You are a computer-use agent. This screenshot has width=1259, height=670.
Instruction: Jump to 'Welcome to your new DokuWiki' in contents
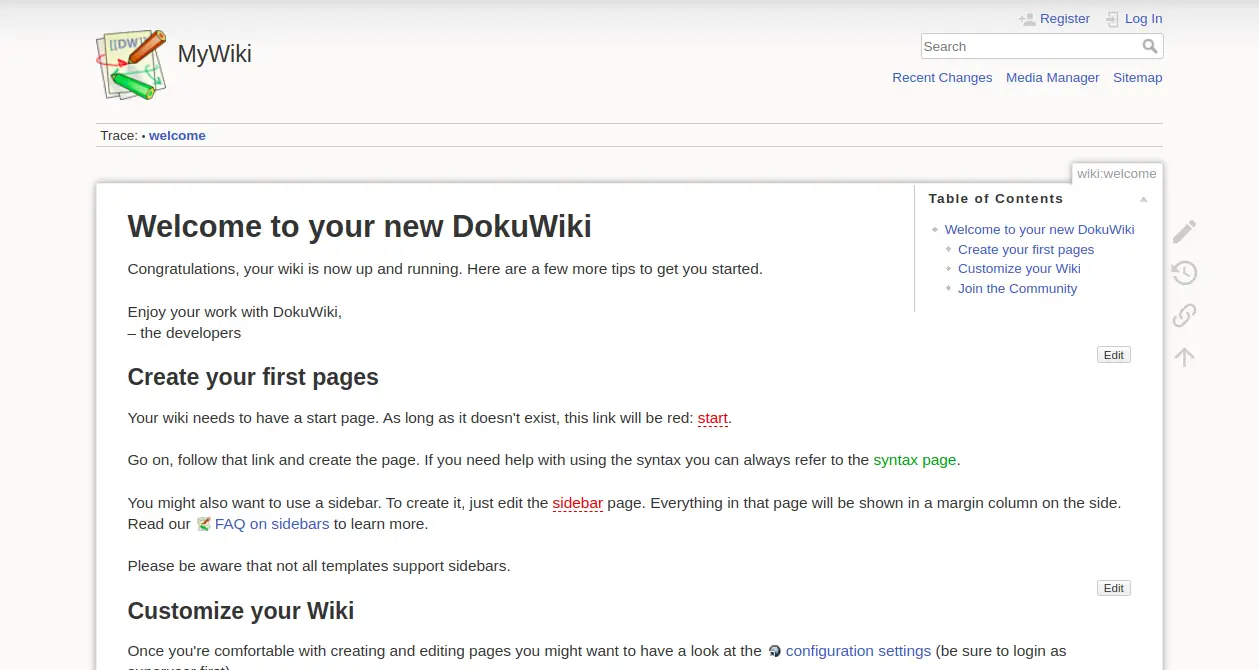pos(1039,230)
